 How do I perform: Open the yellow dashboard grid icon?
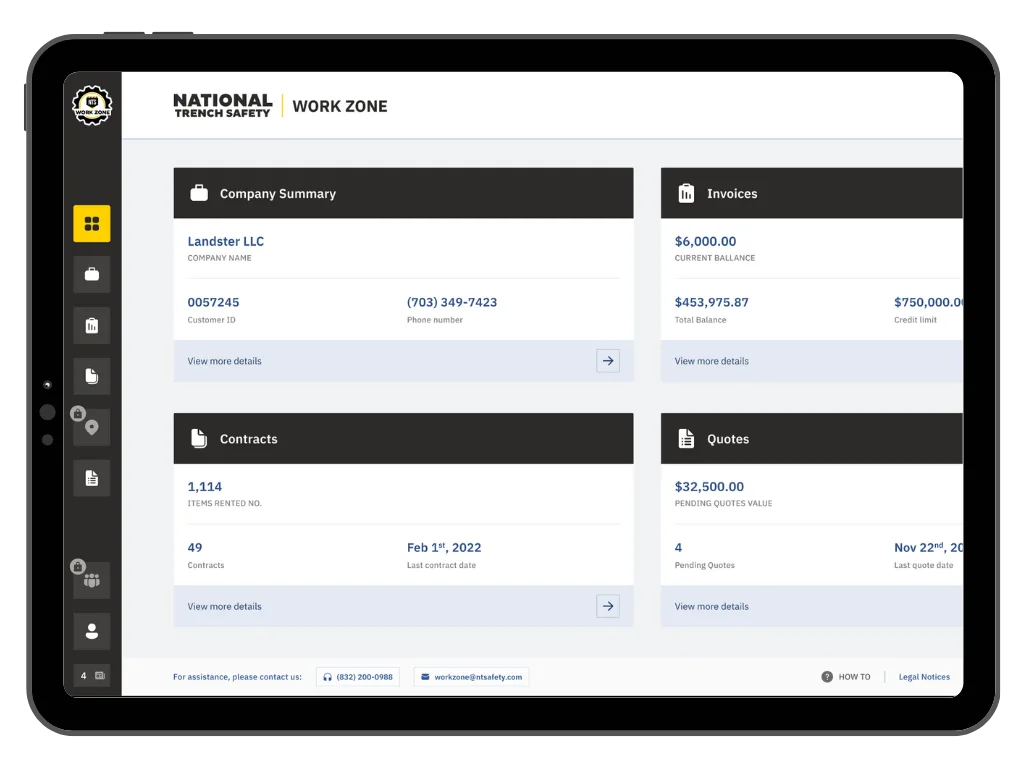(92, 223)
